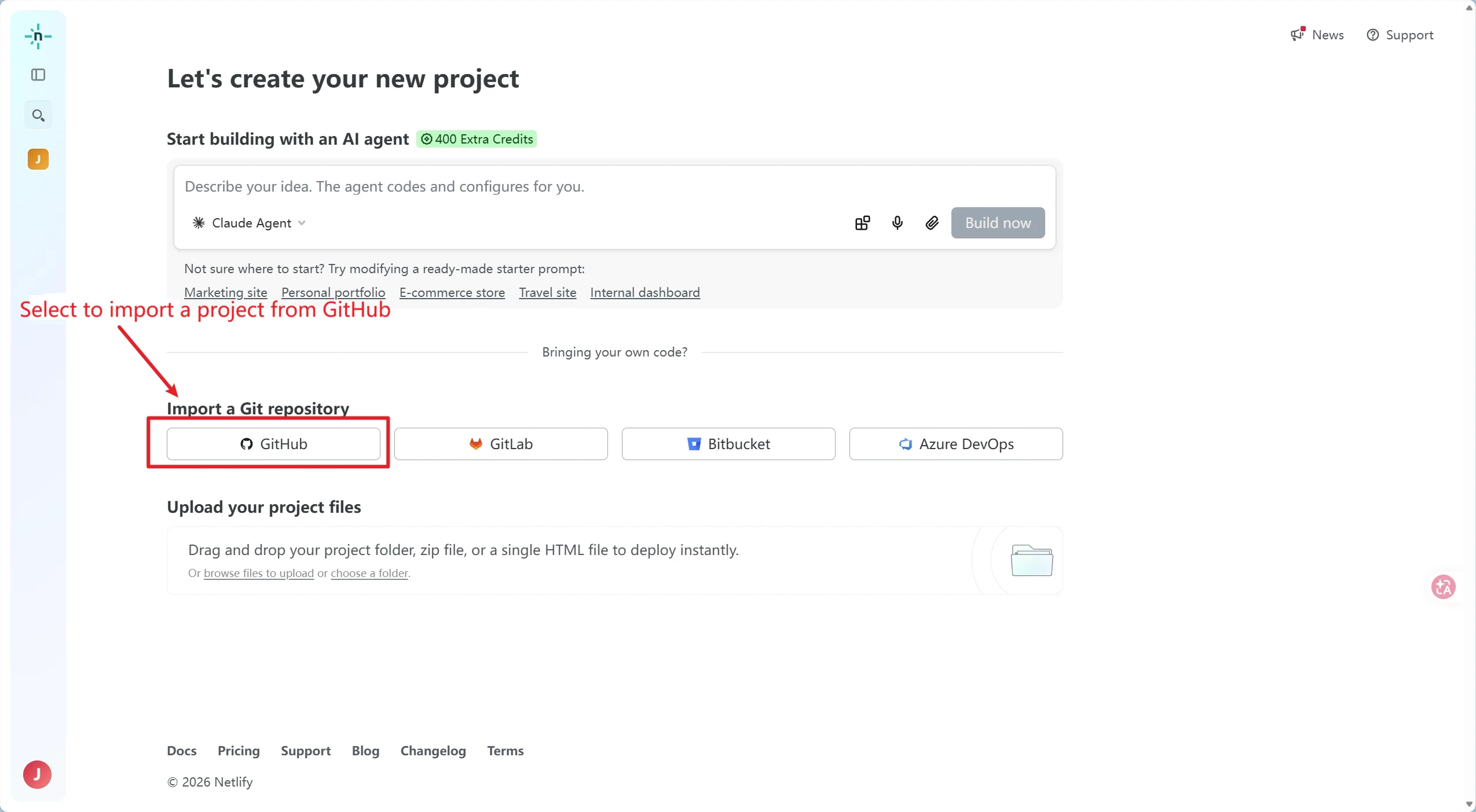
Task: Toggle the sidebar panel icon
Action: (38, 75)
